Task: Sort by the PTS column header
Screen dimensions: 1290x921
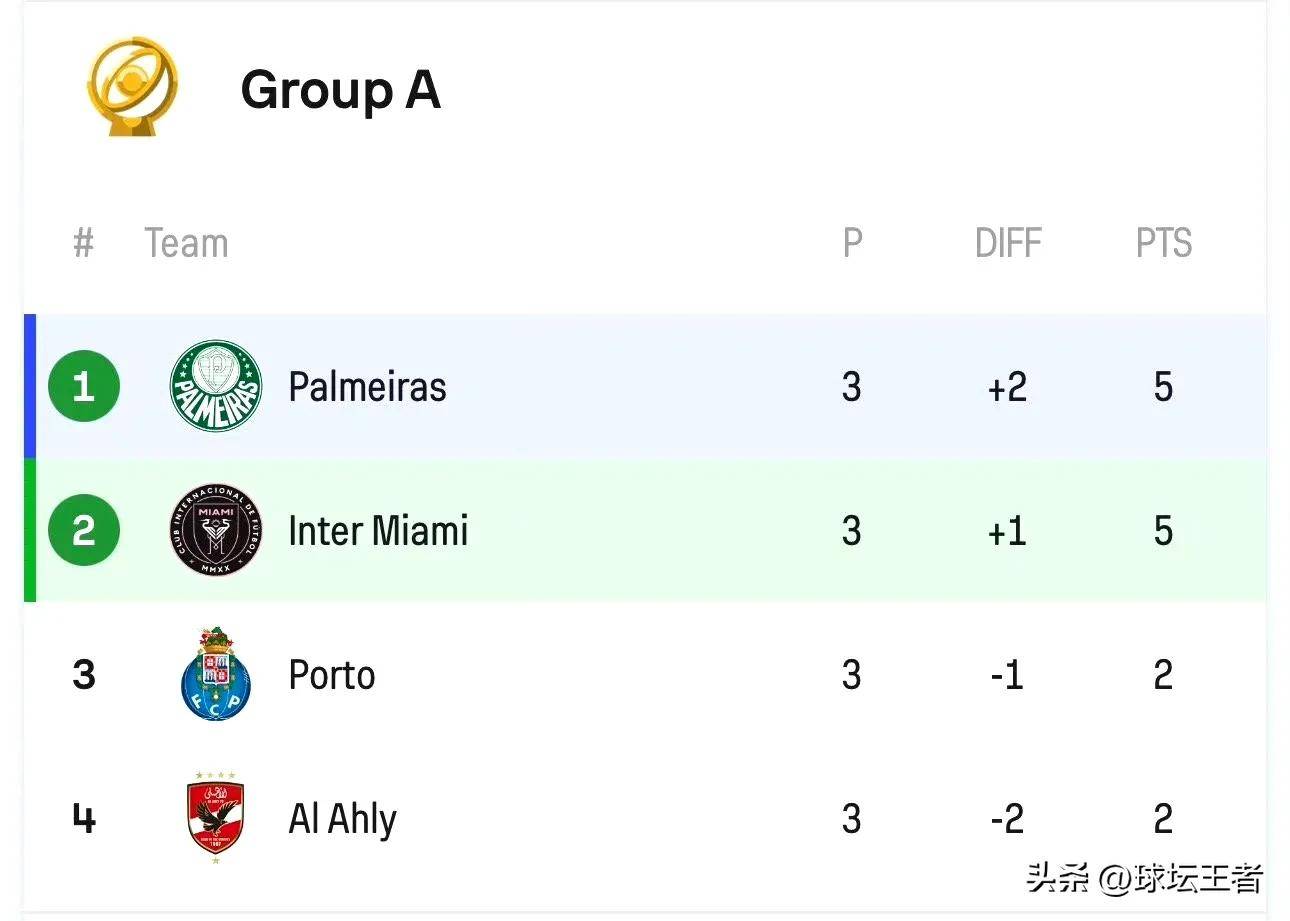Action: tap(1164, 243)
